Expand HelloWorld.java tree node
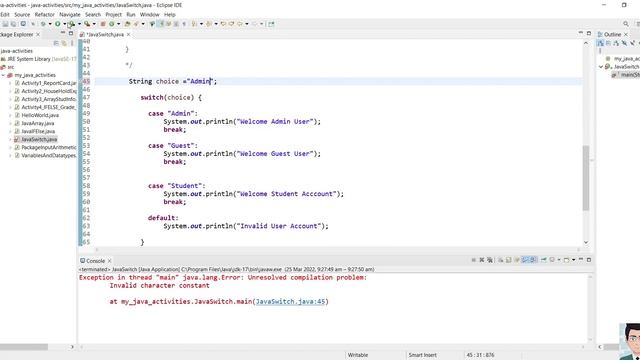The image size is (640, 360). (10, 115)
